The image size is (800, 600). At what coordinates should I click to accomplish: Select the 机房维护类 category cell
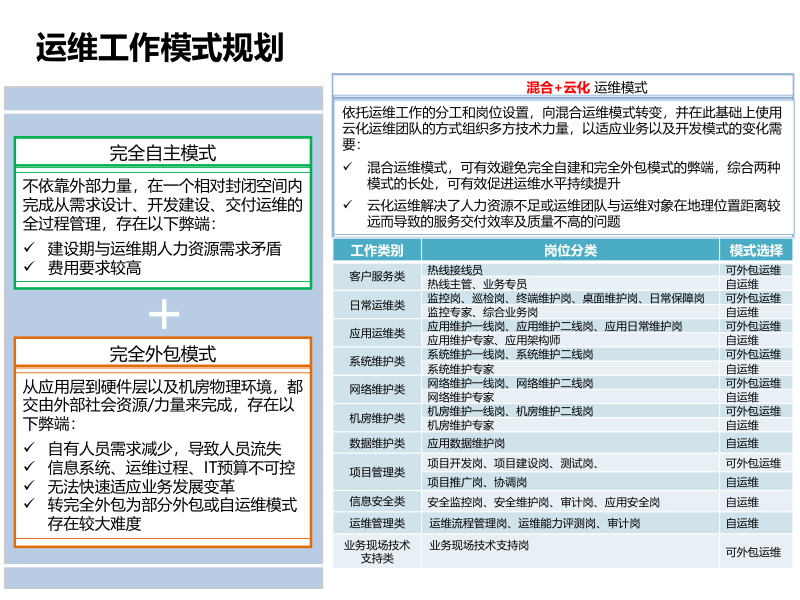click(x=377, y=418)
